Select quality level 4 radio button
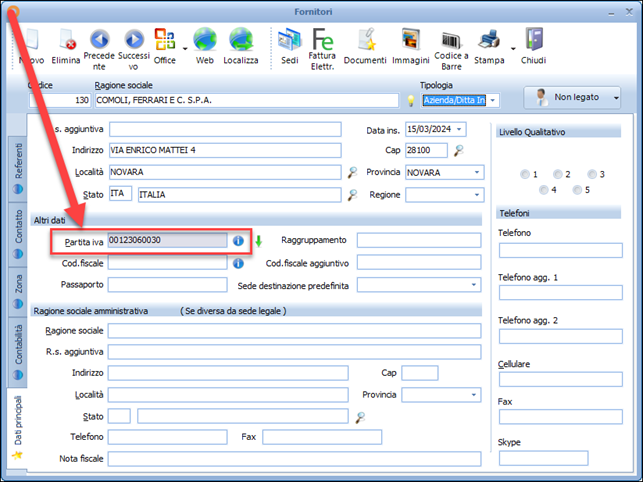 (x=544, y=190)
